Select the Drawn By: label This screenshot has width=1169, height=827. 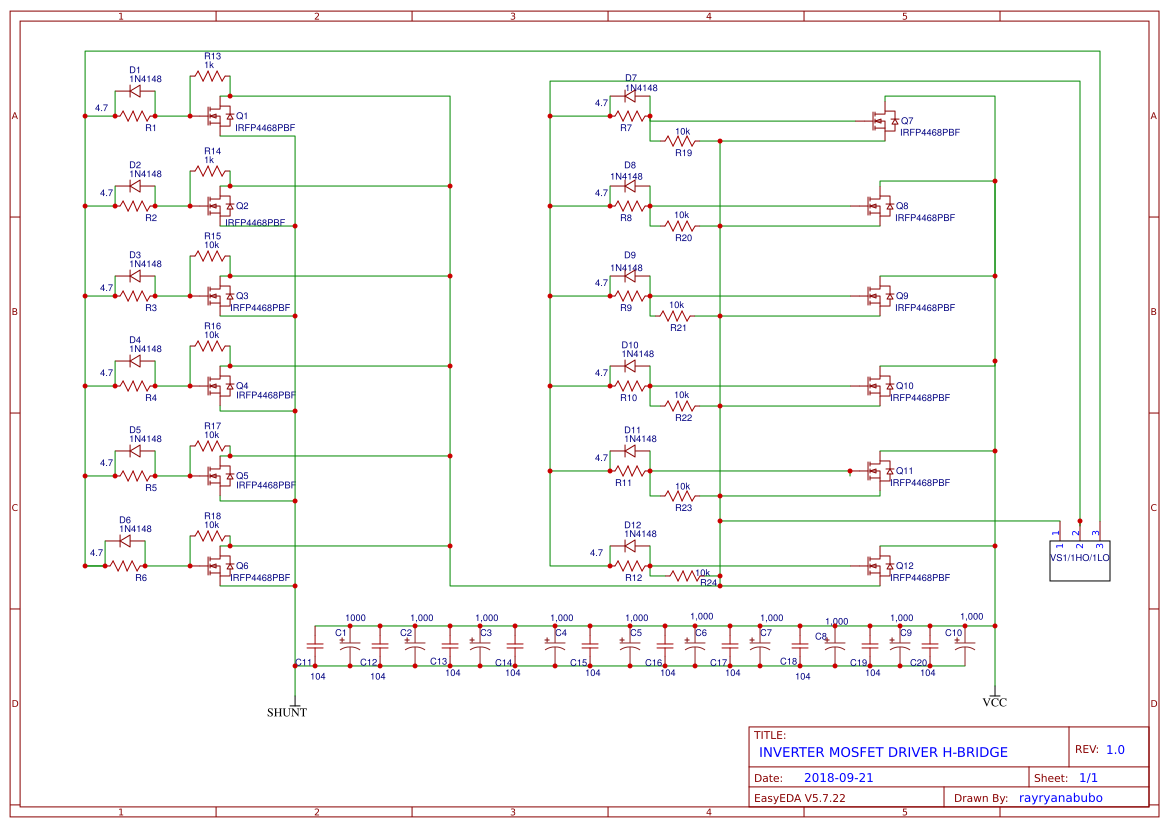pos(981,798)
